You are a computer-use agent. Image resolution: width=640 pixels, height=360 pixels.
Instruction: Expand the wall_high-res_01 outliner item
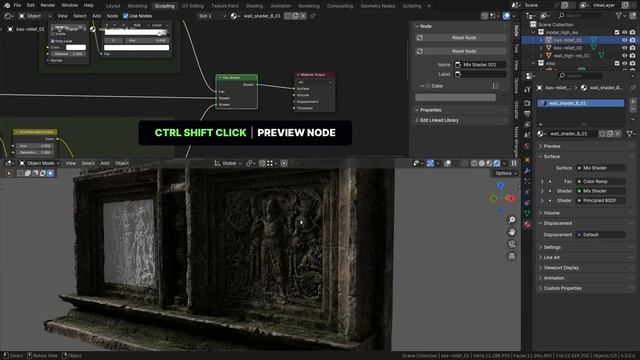tap(541, 56)
